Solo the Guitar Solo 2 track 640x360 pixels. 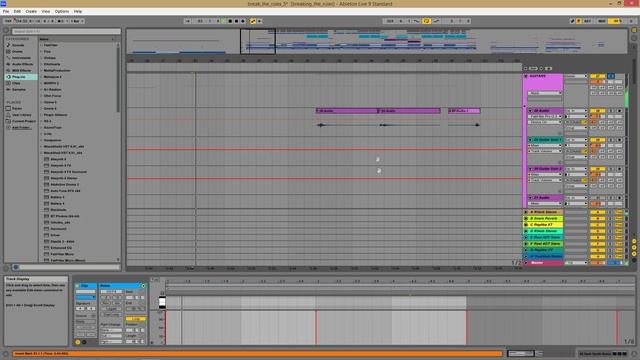coord(611,169)
